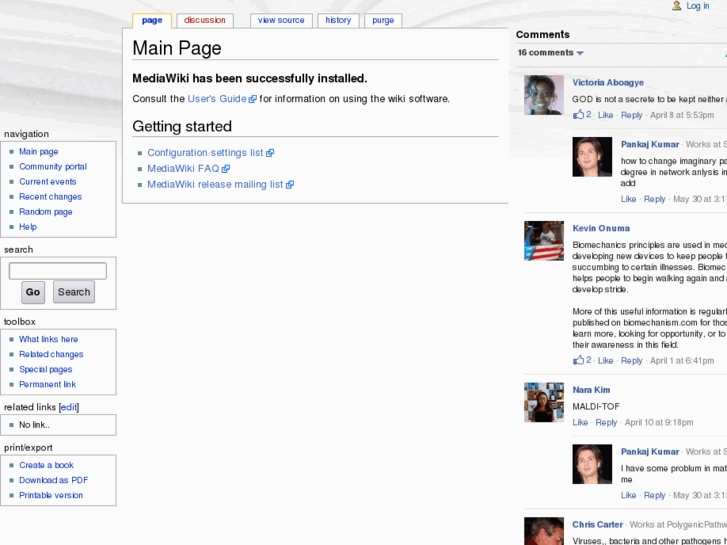This screenshot has height=545, width=727.
Task: Open the MediaWiki FAQ link
Action: pyautogui.click(x=183, y=168)
